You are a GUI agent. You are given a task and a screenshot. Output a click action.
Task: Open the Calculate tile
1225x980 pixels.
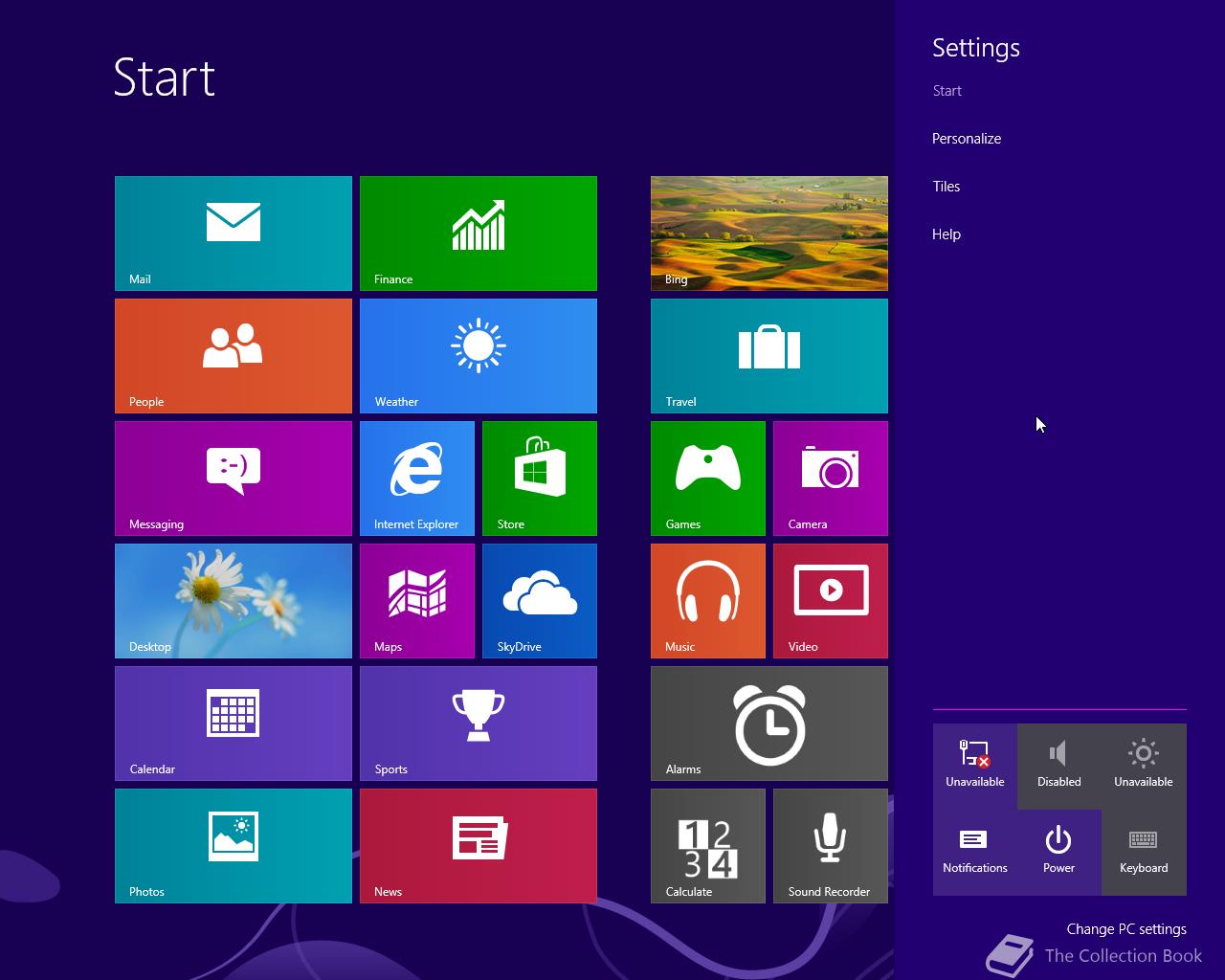click(x=708, y=846)
